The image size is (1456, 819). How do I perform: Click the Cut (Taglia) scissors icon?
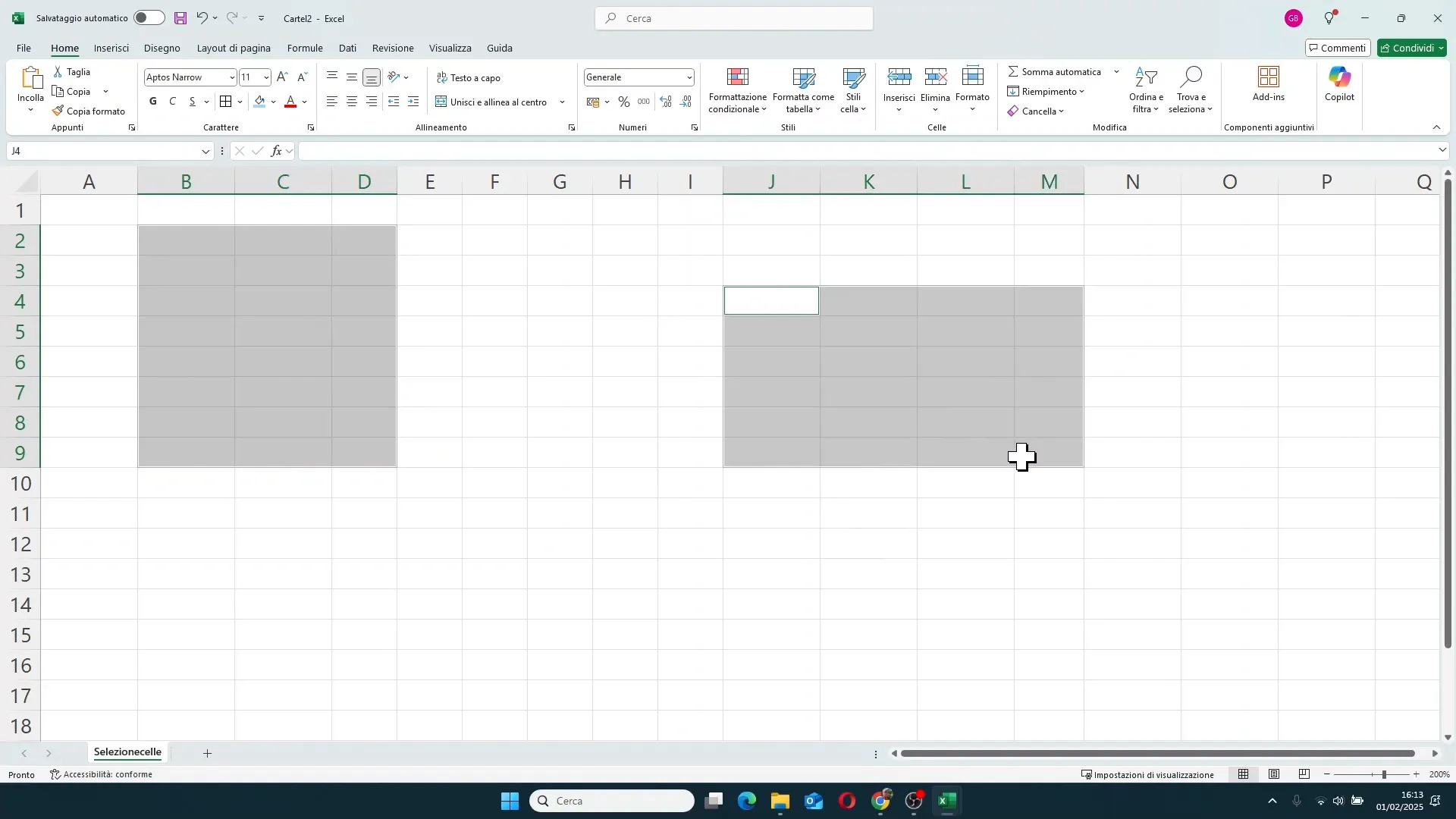58,72
